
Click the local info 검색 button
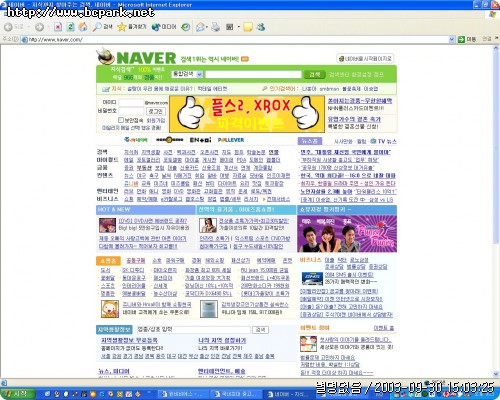pos(260,330)
